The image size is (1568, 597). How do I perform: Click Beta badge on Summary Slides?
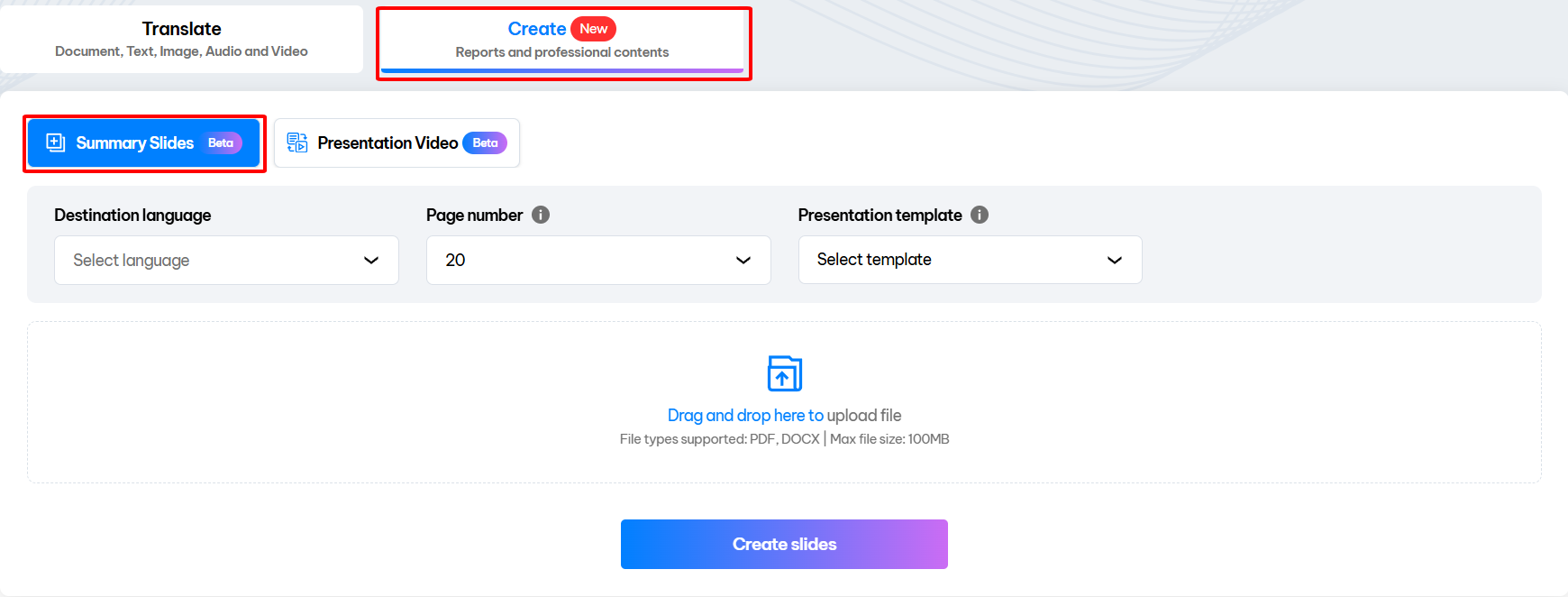coord(221,143)
